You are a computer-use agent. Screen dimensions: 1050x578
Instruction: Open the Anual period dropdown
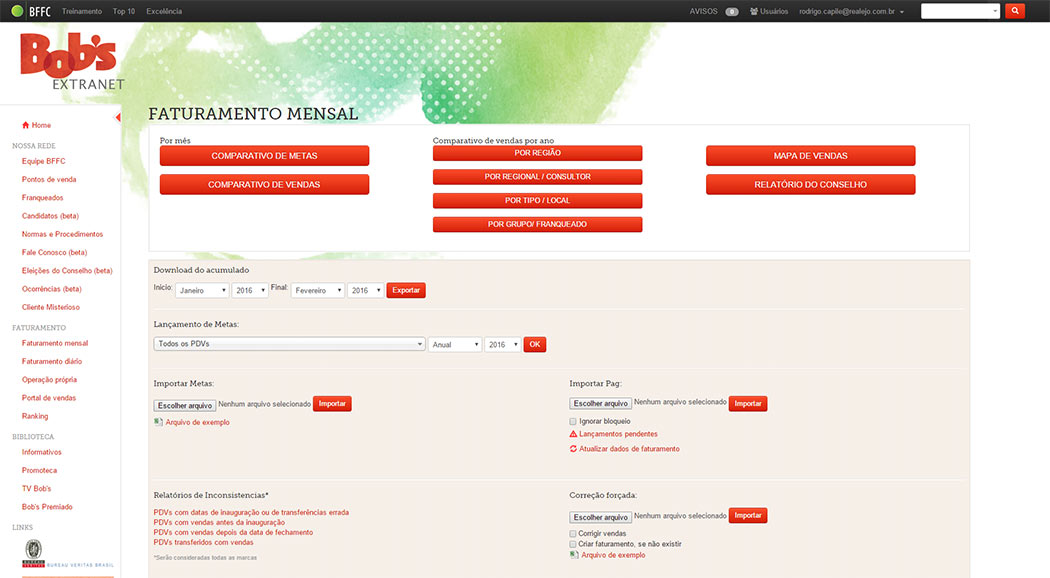point(455,344)
